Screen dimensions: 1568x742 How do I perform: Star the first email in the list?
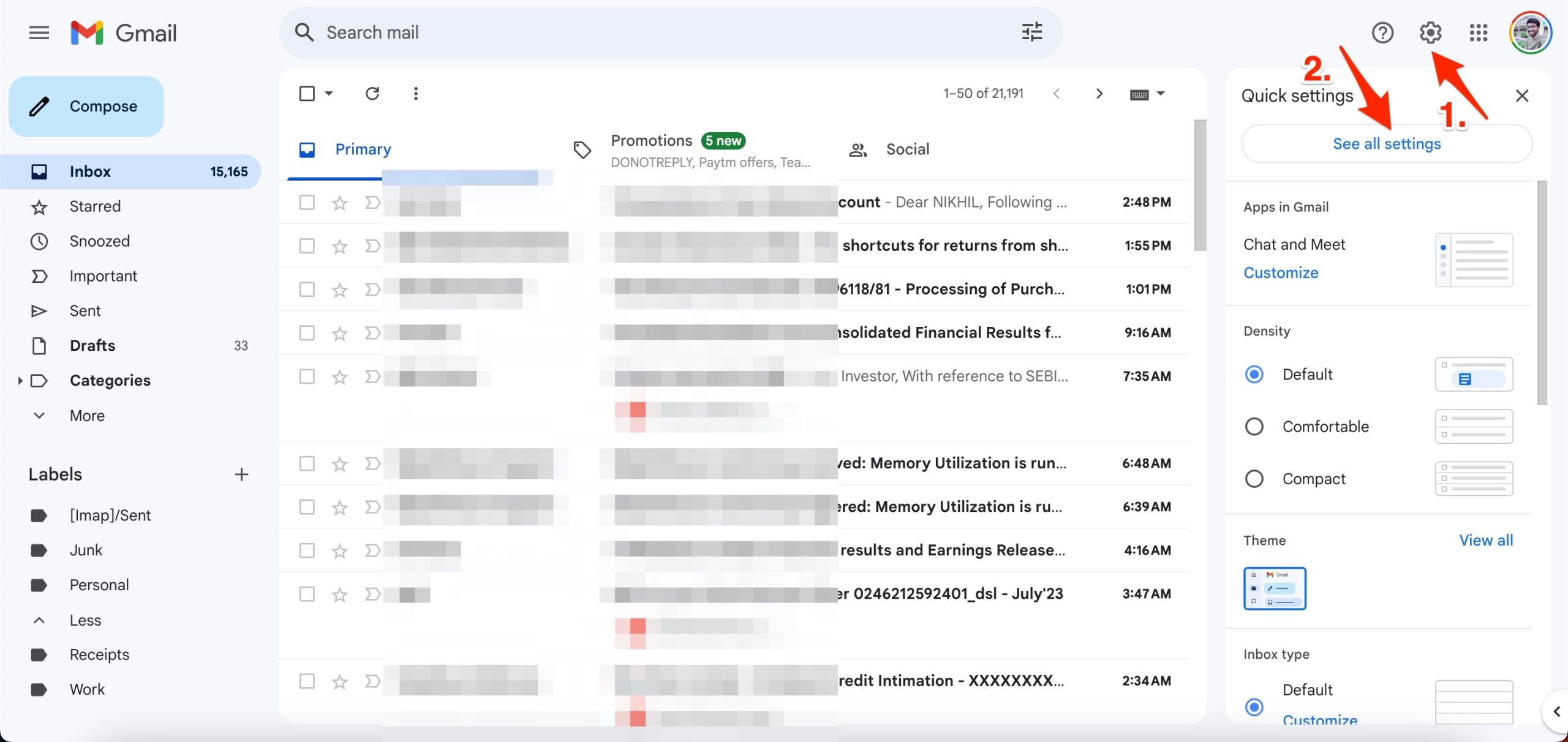click(x=339, y=202)
